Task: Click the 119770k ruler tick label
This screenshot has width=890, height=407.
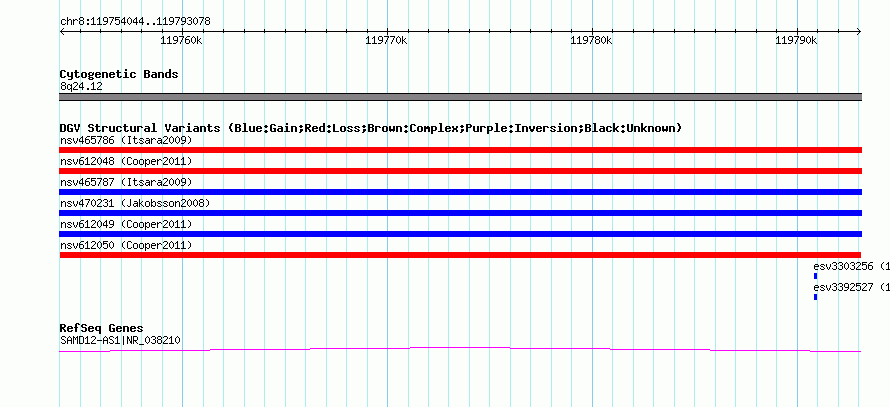Action: point(387,40)
